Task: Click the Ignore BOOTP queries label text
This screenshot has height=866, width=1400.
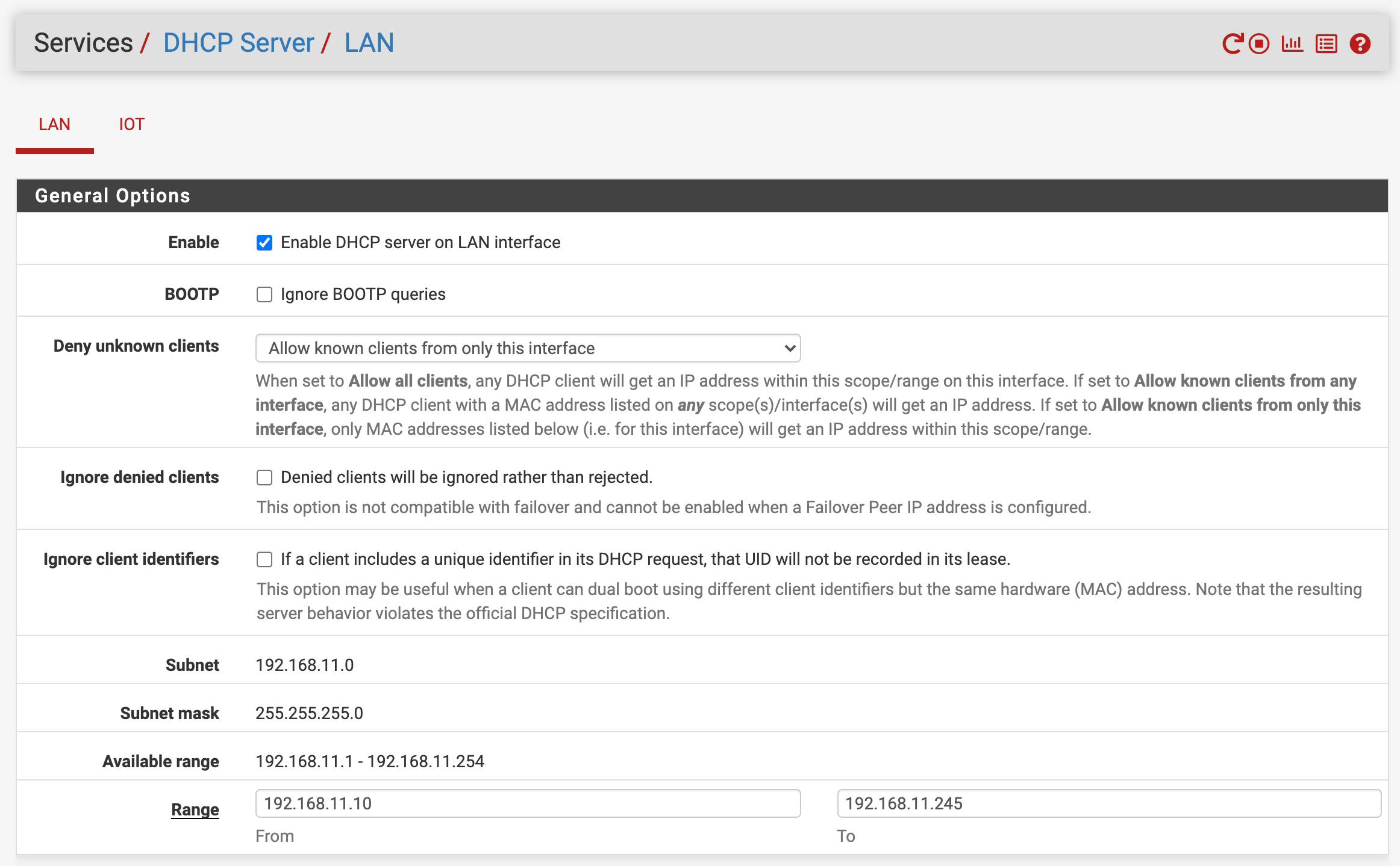Action: (x=363, y=294)
